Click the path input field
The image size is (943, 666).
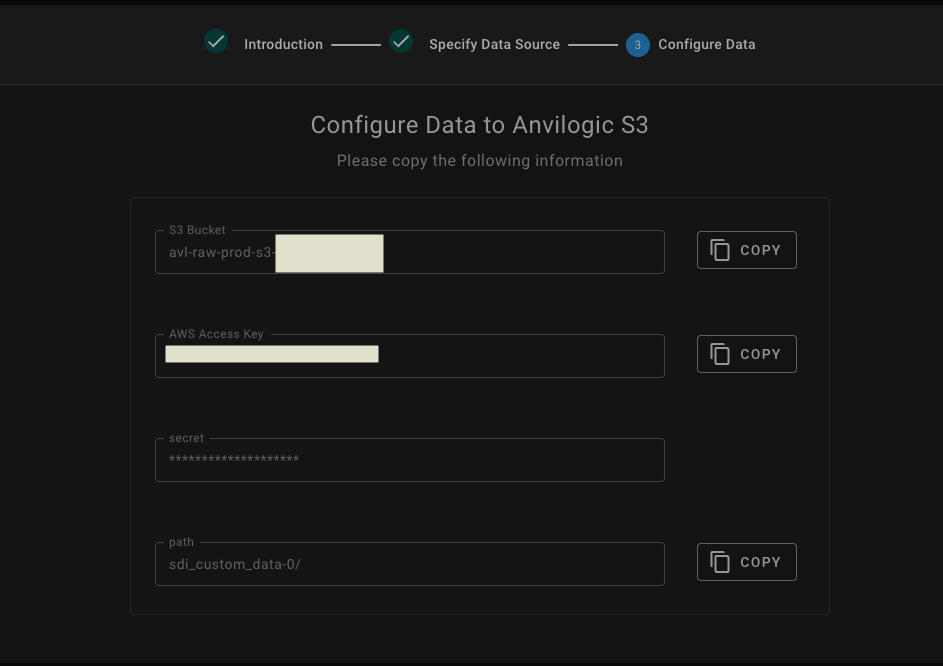[410, 564]
